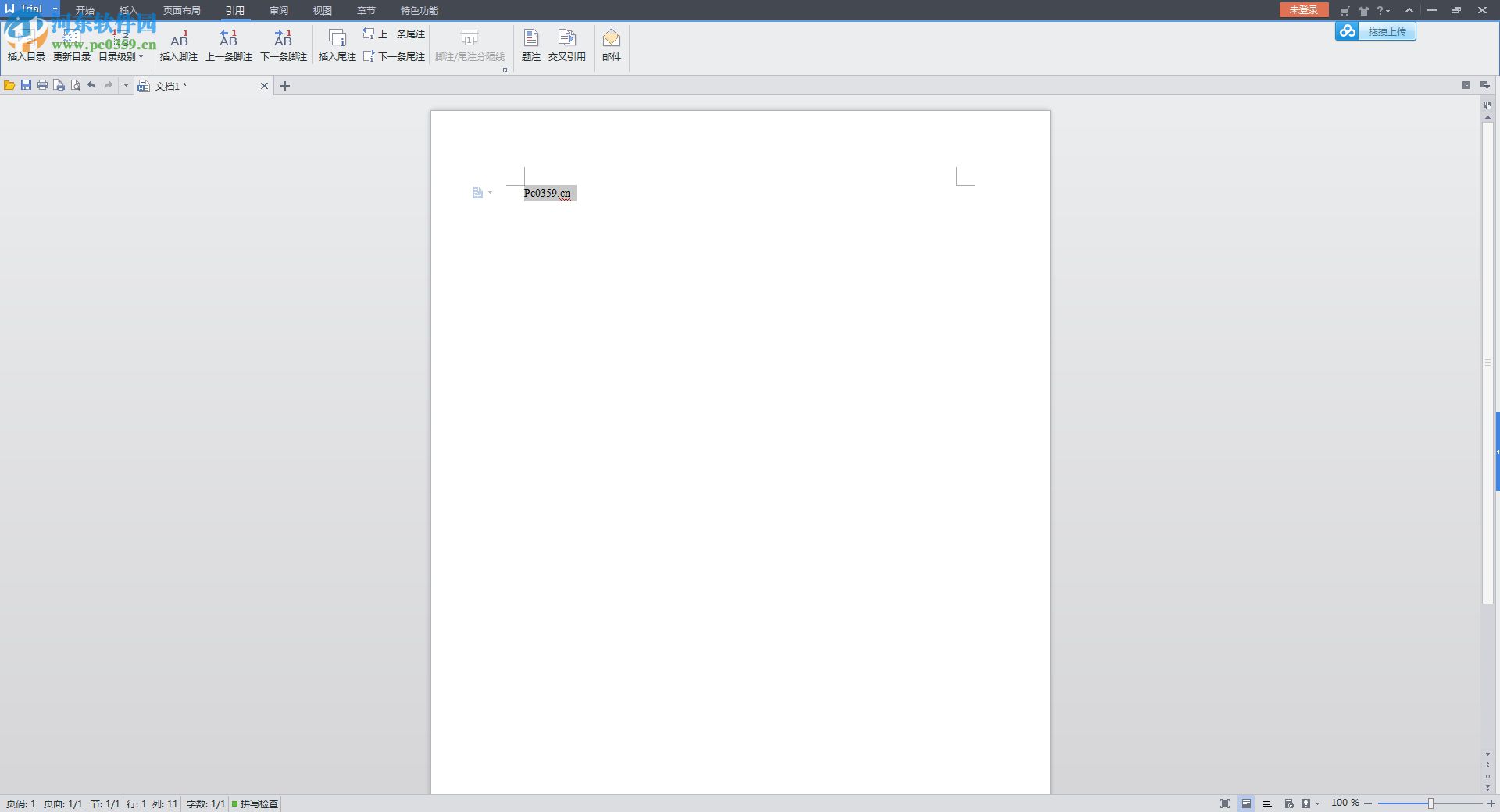Open the 章节 (Chapter) tab
This screenshot has height=812, width=1500.
366,10
